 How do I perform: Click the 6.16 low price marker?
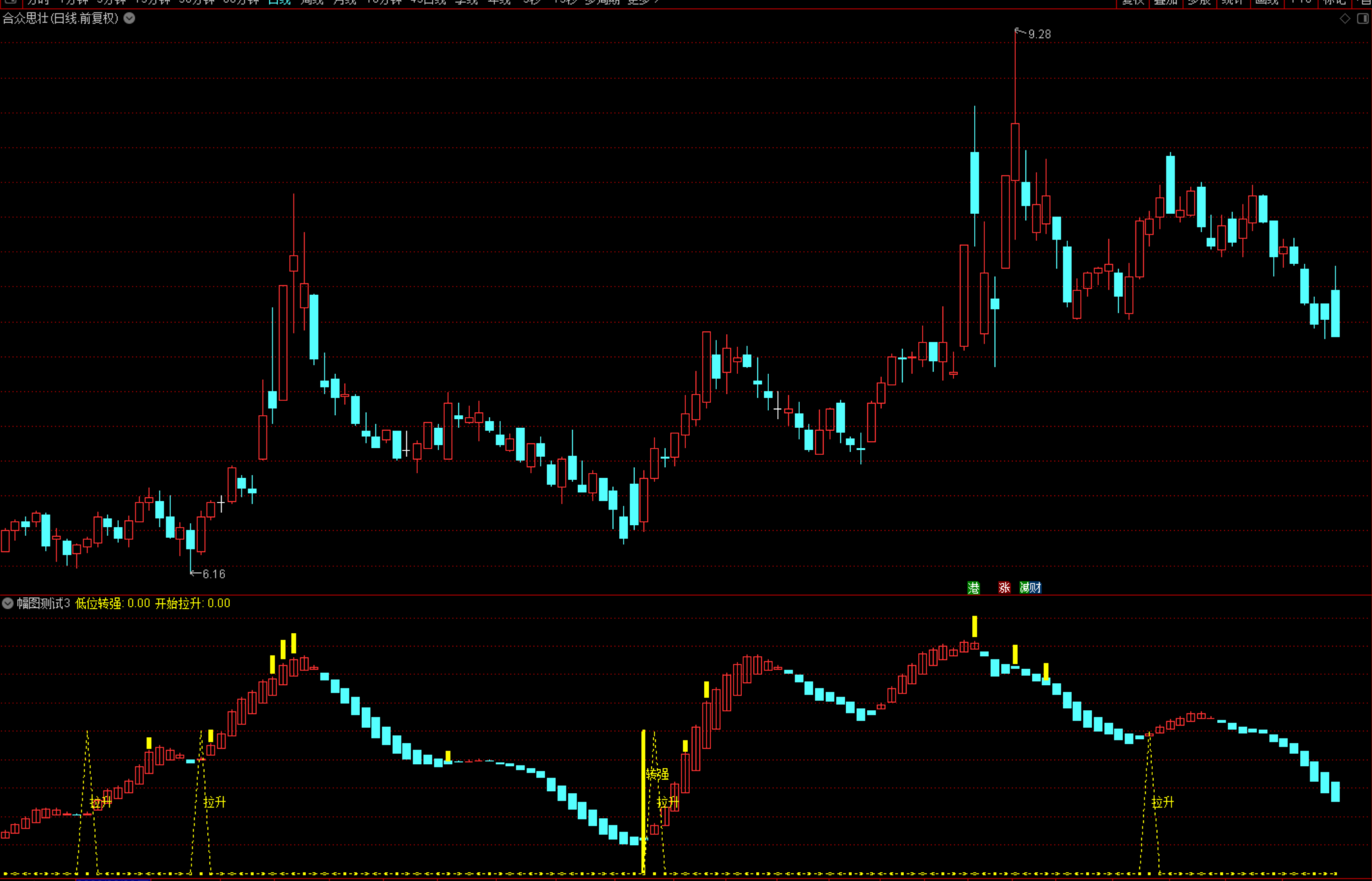click(213, 574)
